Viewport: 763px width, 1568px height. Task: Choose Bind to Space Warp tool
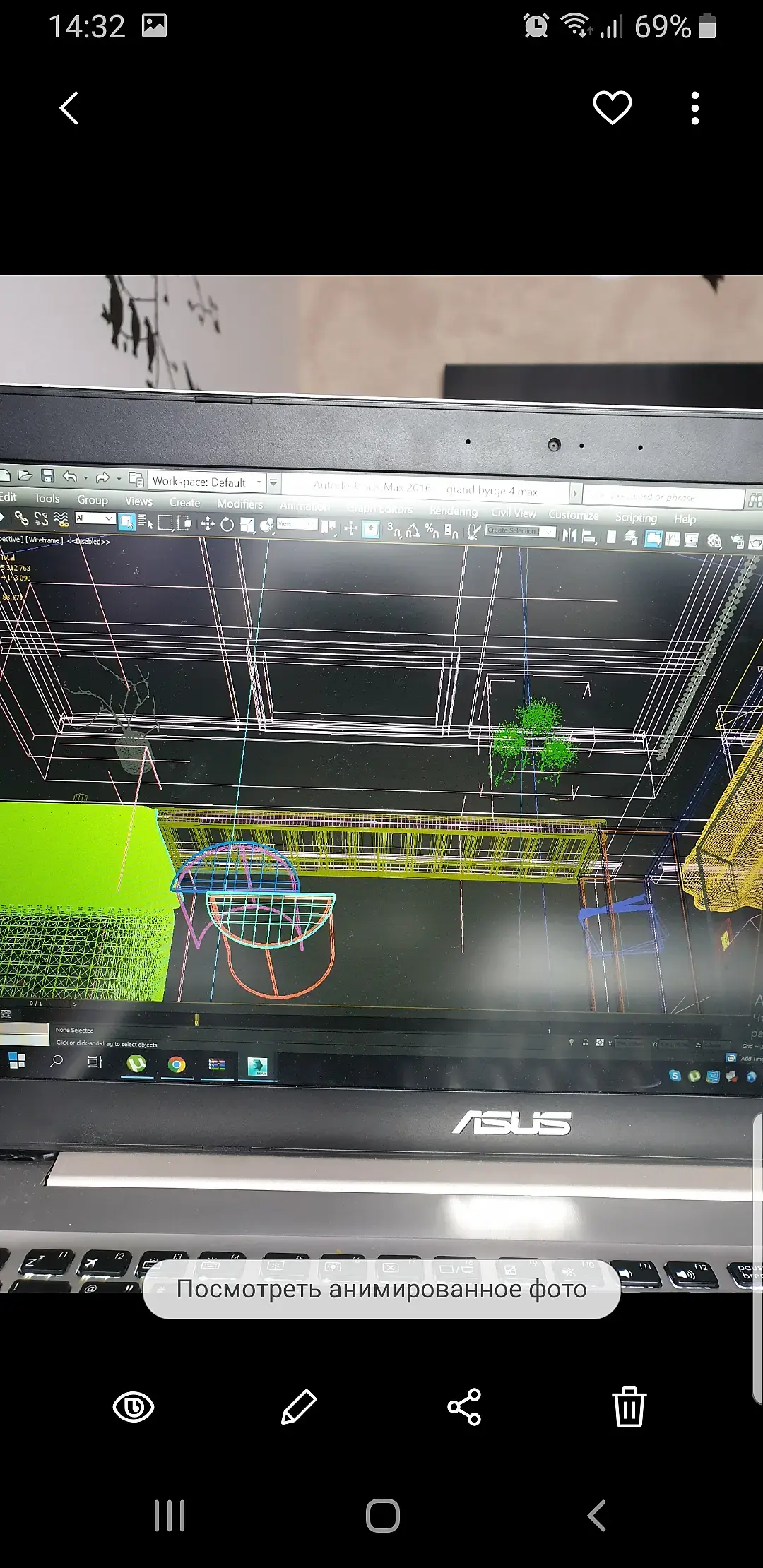61,520
